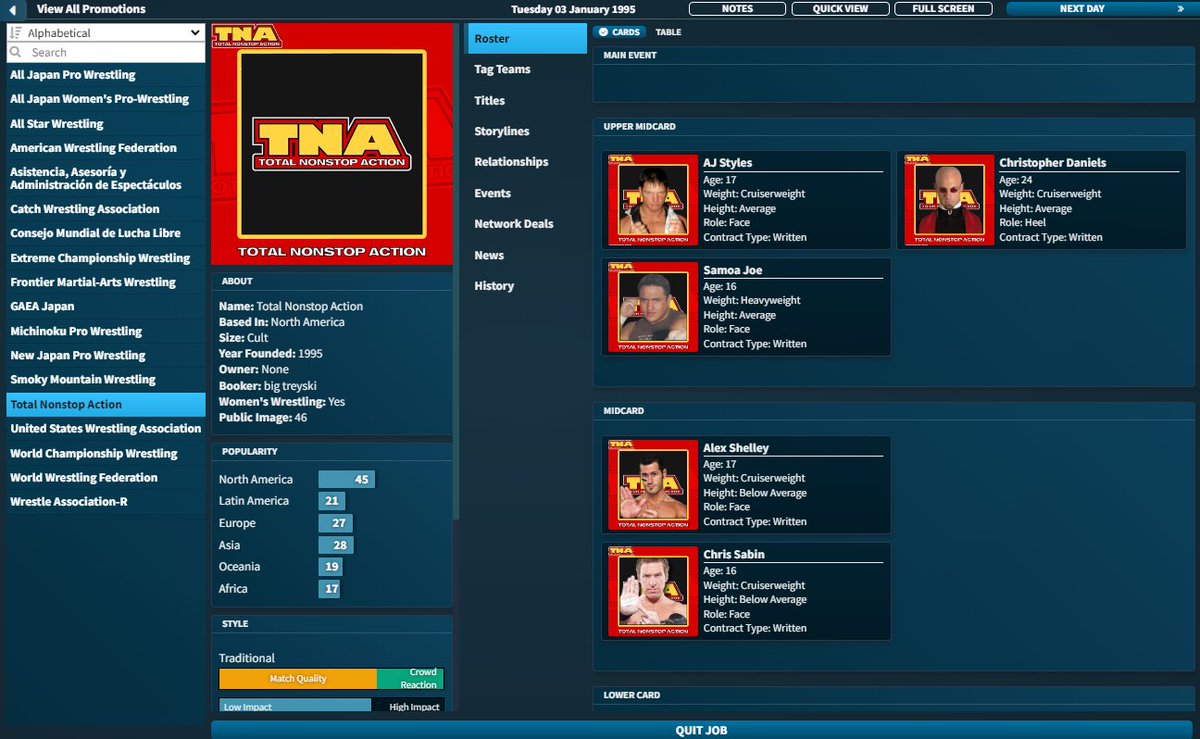Click the AJ Styles name text

(x=728, y=163)
